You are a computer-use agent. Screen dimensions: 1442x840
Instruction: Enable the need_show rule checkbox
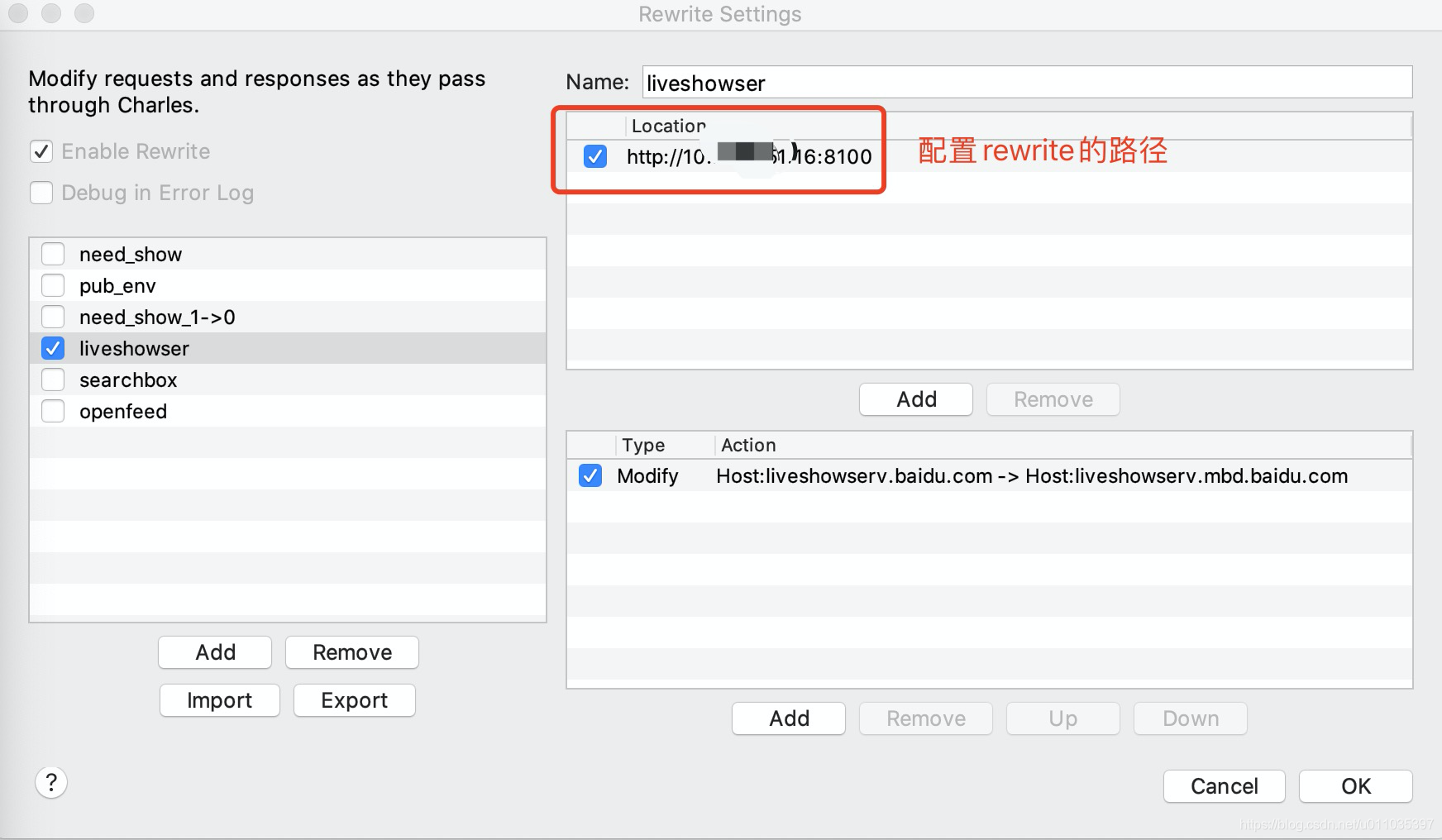tap(53, 254)
